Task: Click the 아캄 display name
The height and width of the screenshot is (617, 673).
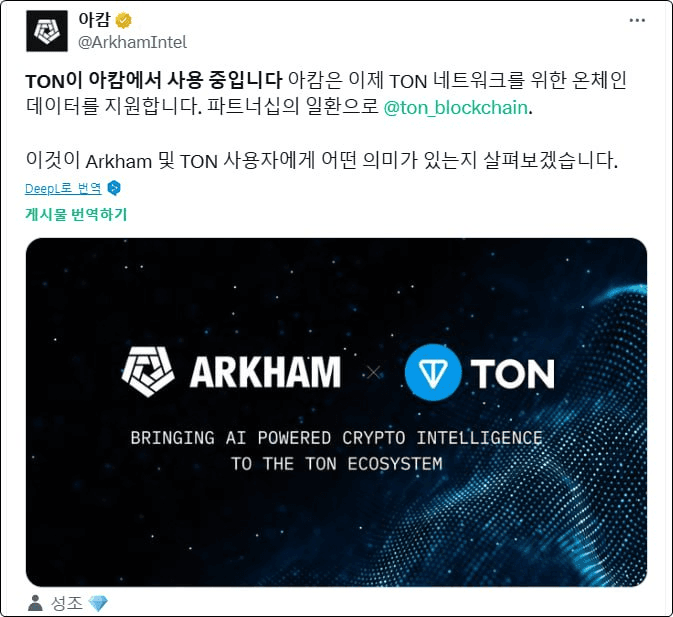Action: coord(94,20)
